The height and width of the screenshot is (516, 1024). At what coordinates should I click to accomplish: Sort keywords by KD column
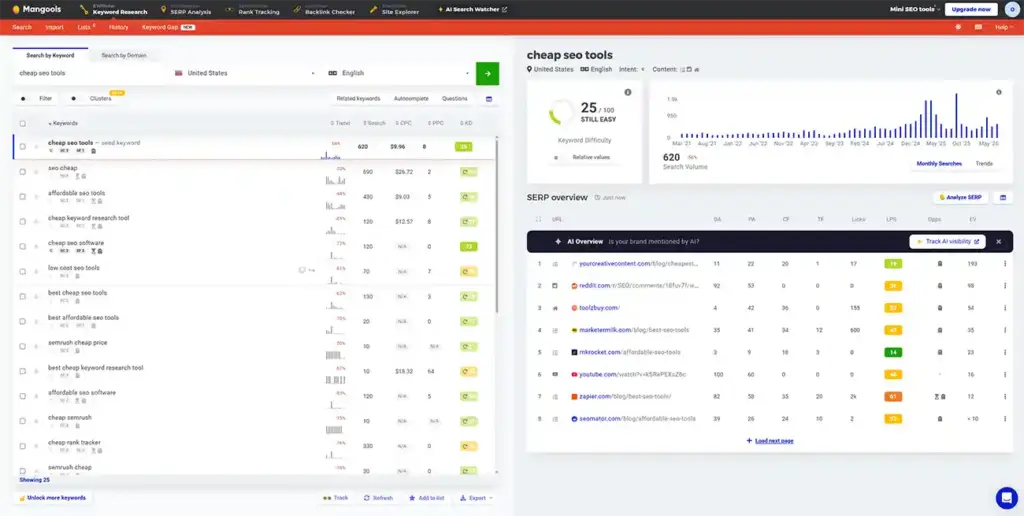click(466, 123)
